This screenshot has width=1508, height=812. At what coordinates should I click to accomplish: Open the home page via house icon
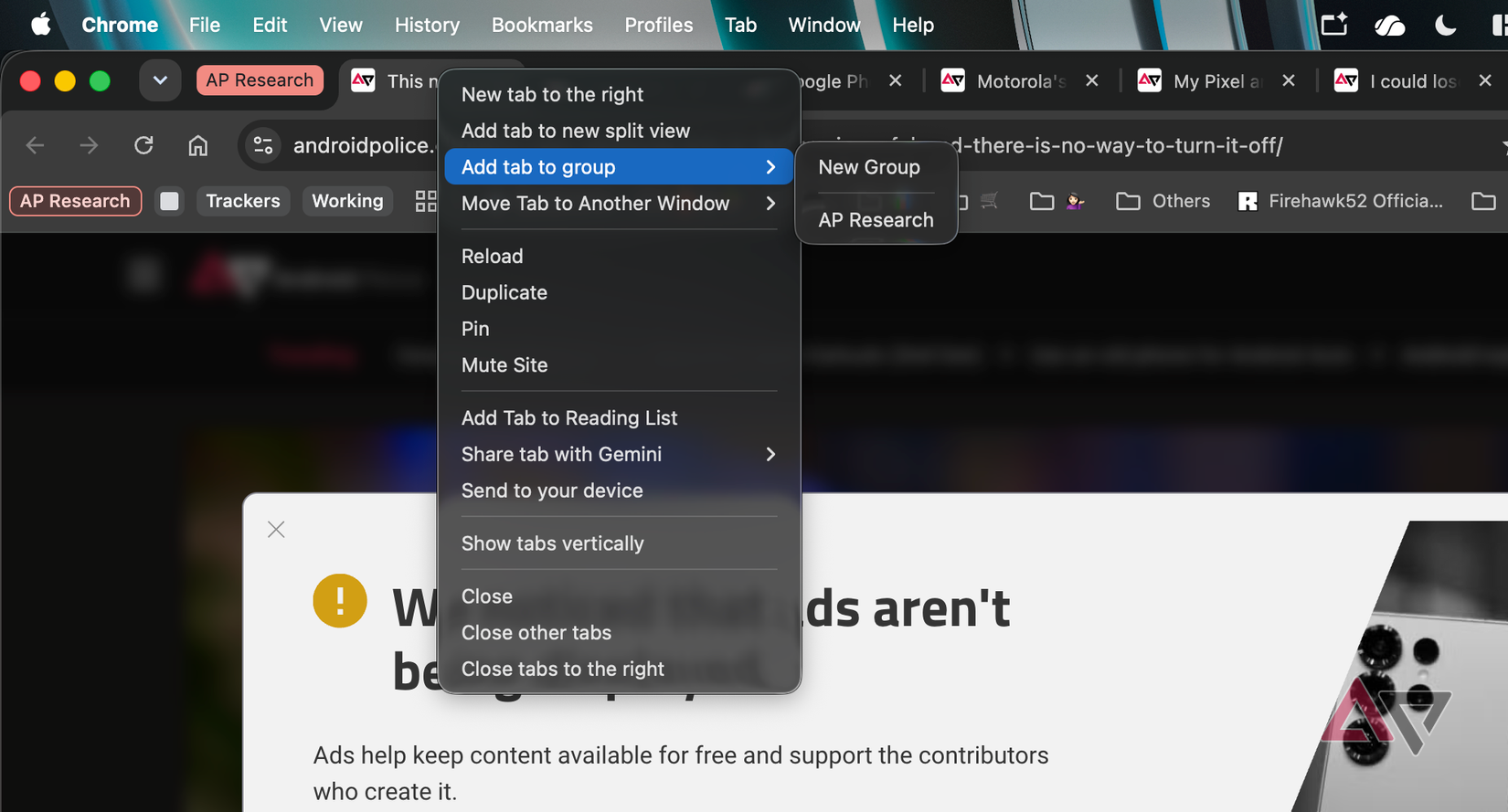tap(198, 145)
